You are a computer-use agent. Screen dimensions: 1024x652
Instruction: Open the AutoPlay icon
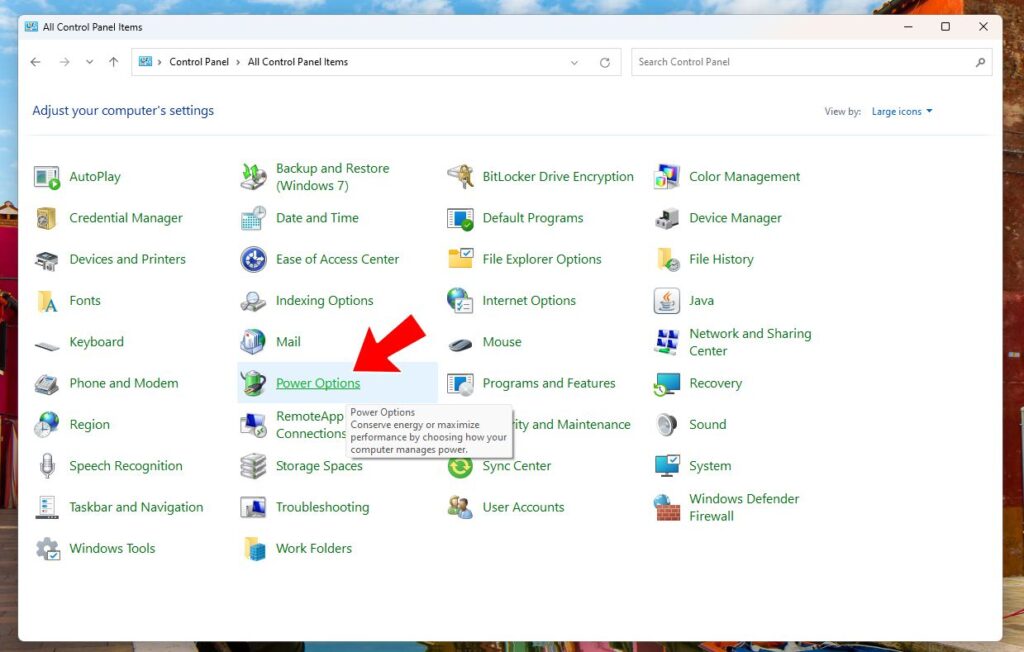[47, 177]
